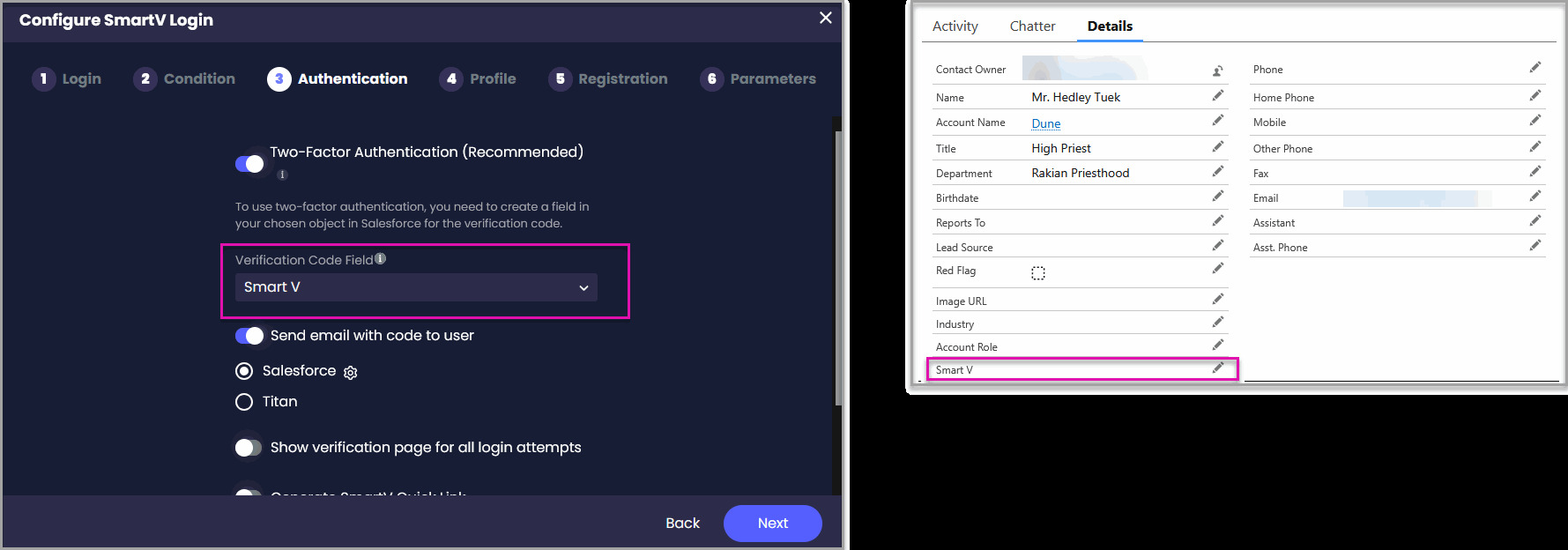
Task: Edit the Account Name pencil icon
Action: [1218, 120]
